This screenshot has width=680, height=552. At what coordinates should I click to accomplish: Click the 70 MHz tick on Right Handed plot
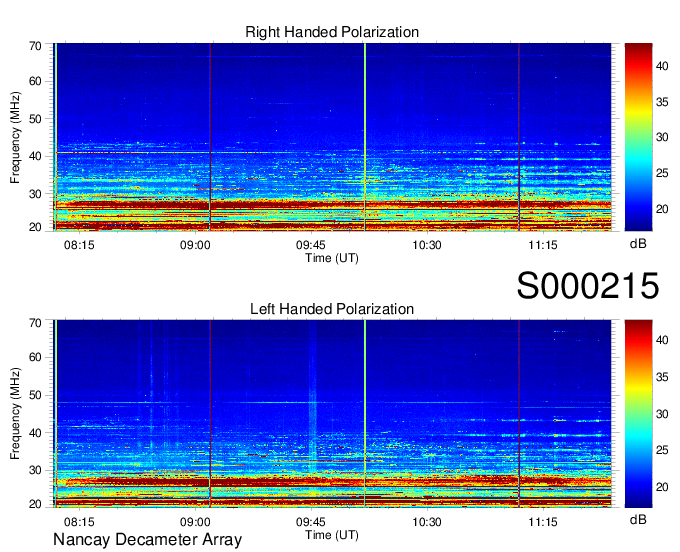(36, 46)
